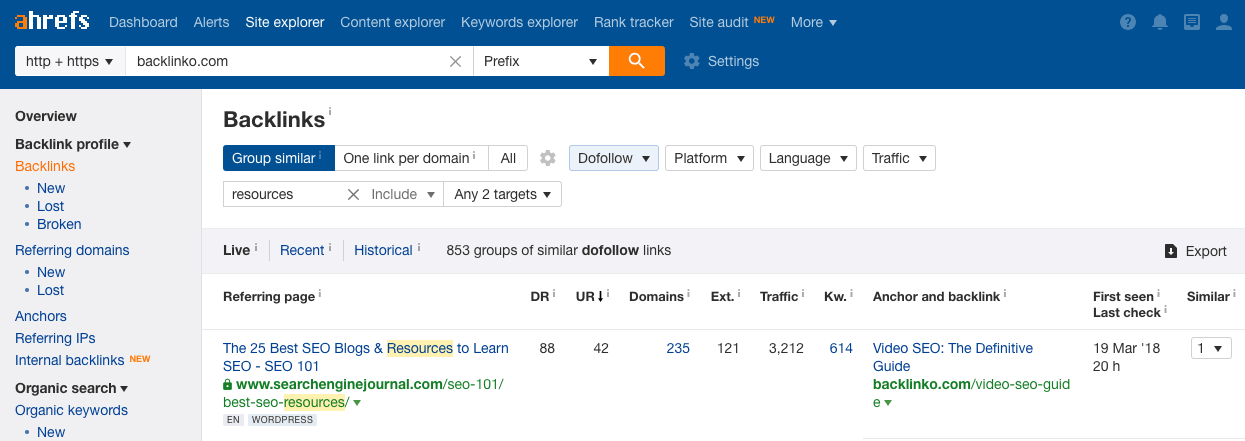This screenshot has height=441, width=1245.
Task: Open the Include filter dropdown
Action: [404, 194]
